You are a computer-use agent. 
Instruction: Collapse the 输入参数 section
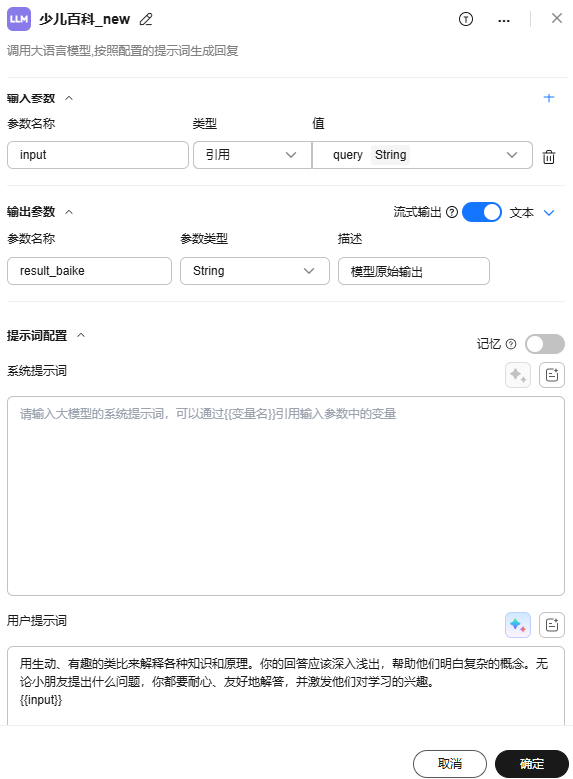point(69,98)
